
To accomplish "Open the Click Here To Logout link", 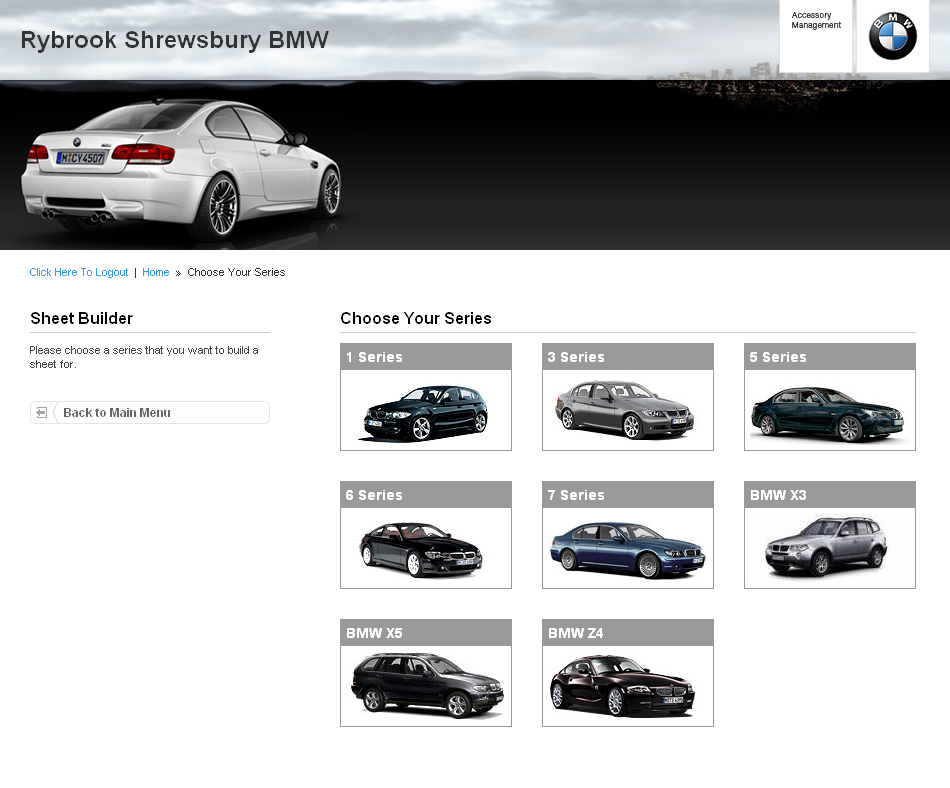I will pyautogui.click(x=78, y=272).
